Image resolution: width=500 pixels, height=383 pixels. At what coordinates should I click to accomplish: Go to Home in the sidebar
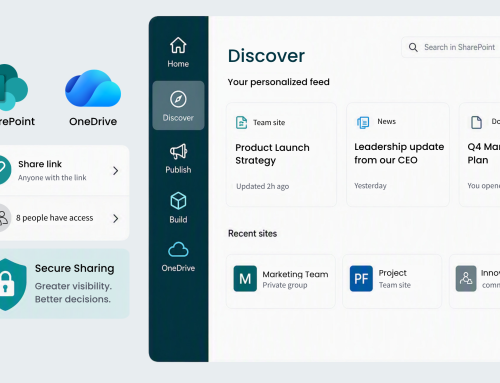tap(178, 52)
